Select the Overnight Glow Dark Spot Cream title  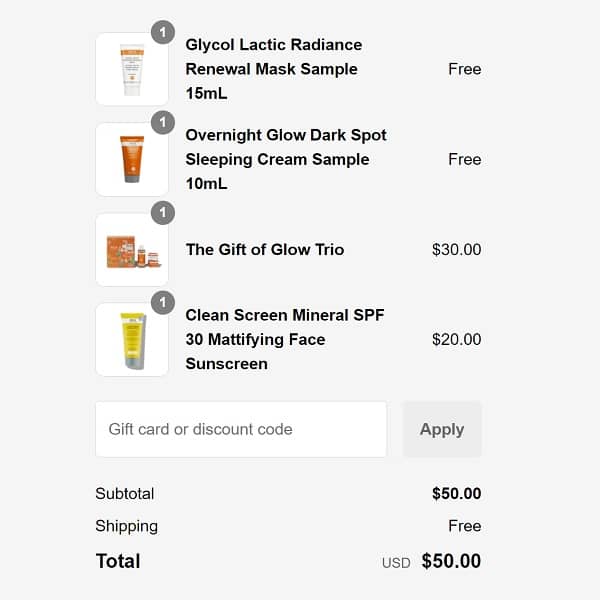pyautogui.click(x=285, y=159)
